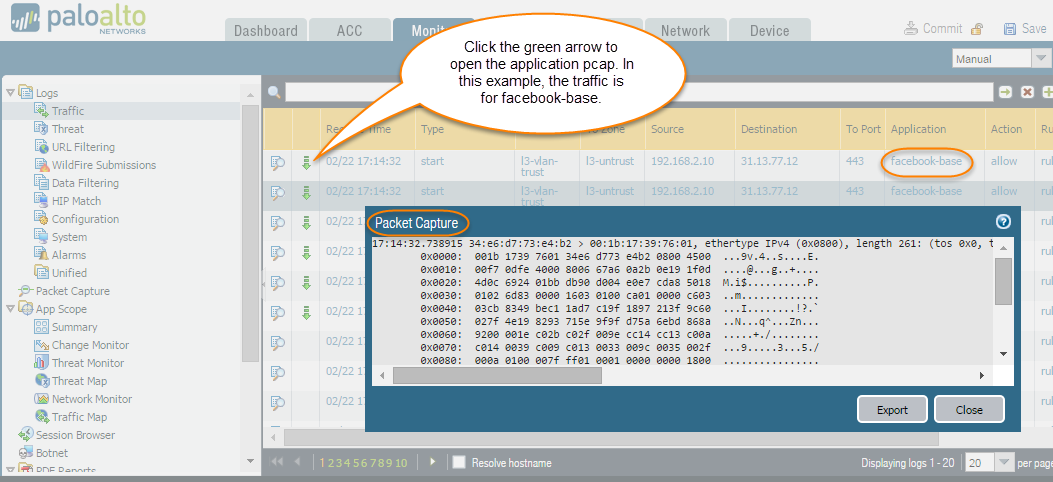Image resolution: width=1053 pixels, height=482 pixels.
Task: Apply filter with green arrow icon
Action: coord(1005,92)
